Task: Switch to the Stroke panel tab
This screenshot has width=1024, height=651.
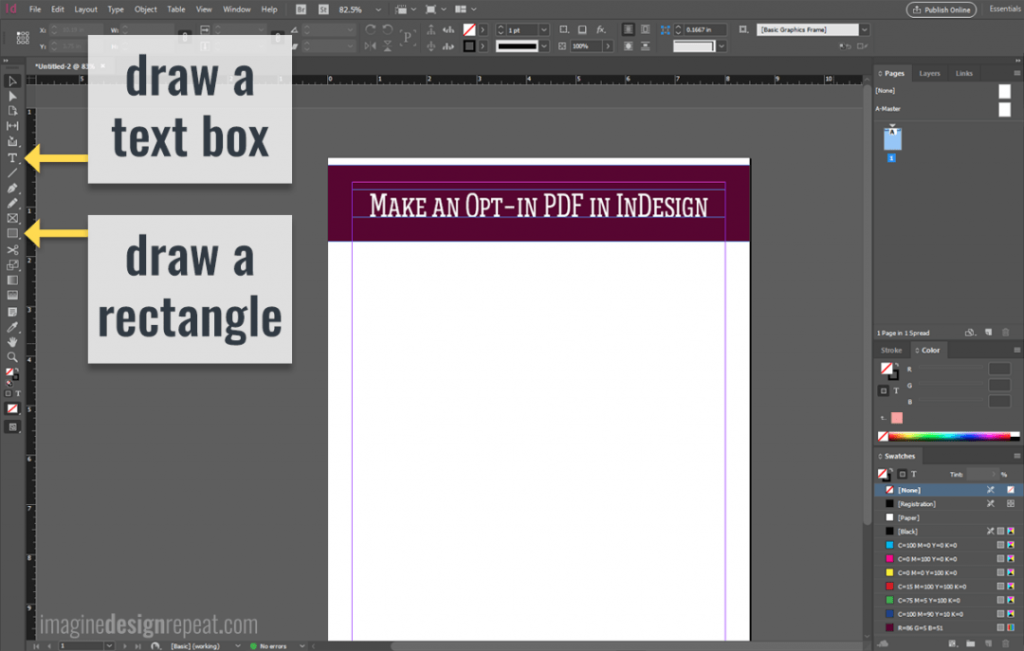Action: tap(890, 350)
